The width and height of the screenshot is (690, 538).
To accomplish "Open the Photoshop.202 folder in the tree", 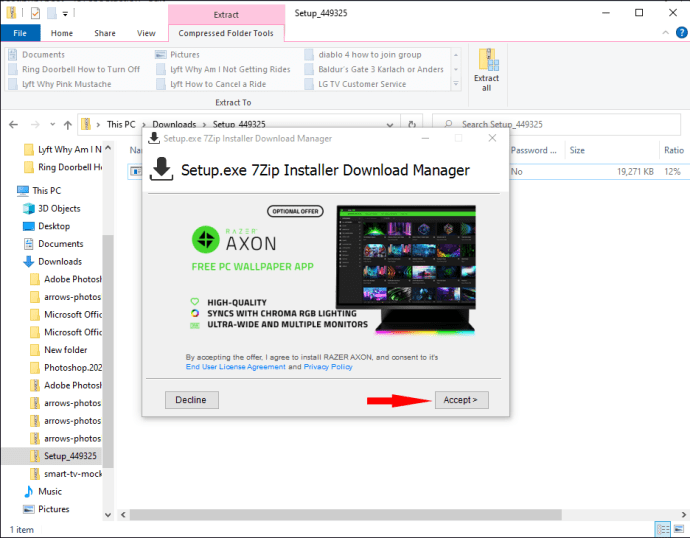I will pos(66,367).
